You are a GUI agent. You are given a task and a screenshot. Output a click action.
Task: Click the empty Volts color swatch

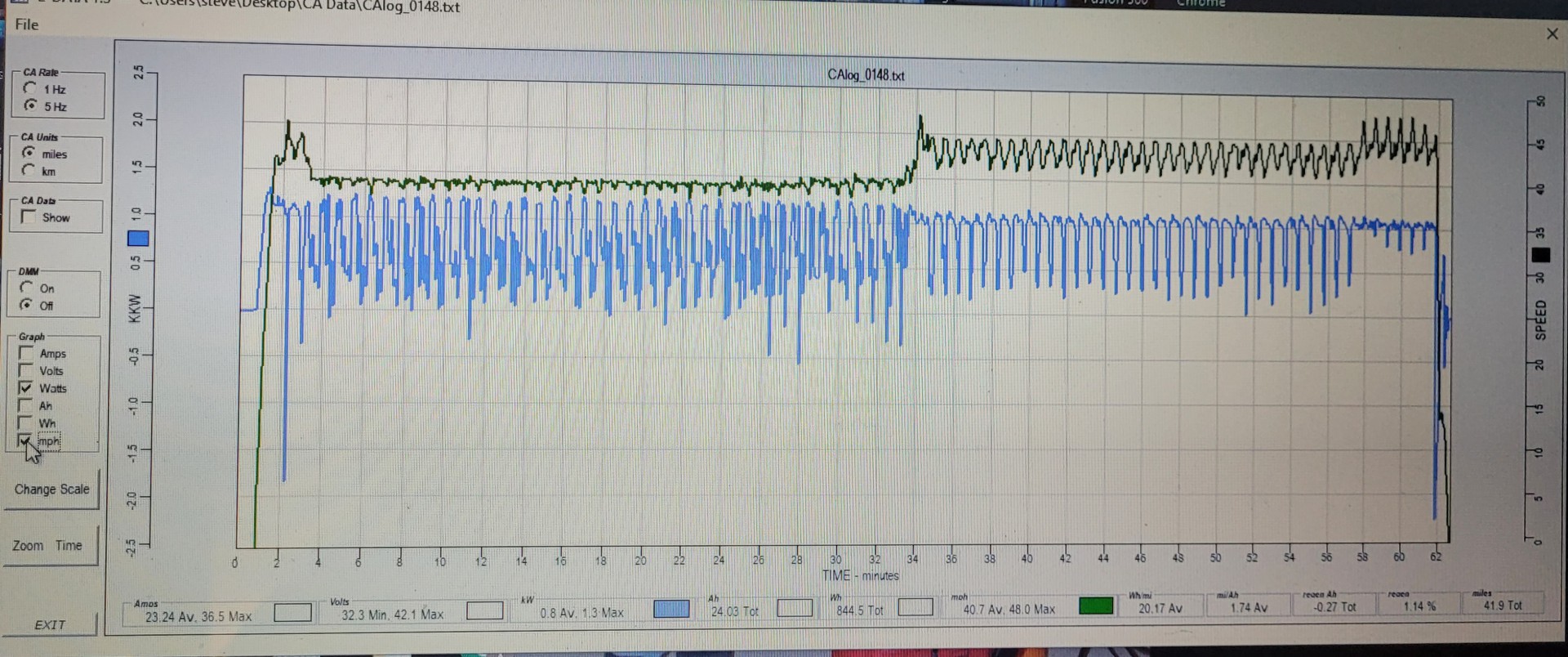tap(484, 610)
